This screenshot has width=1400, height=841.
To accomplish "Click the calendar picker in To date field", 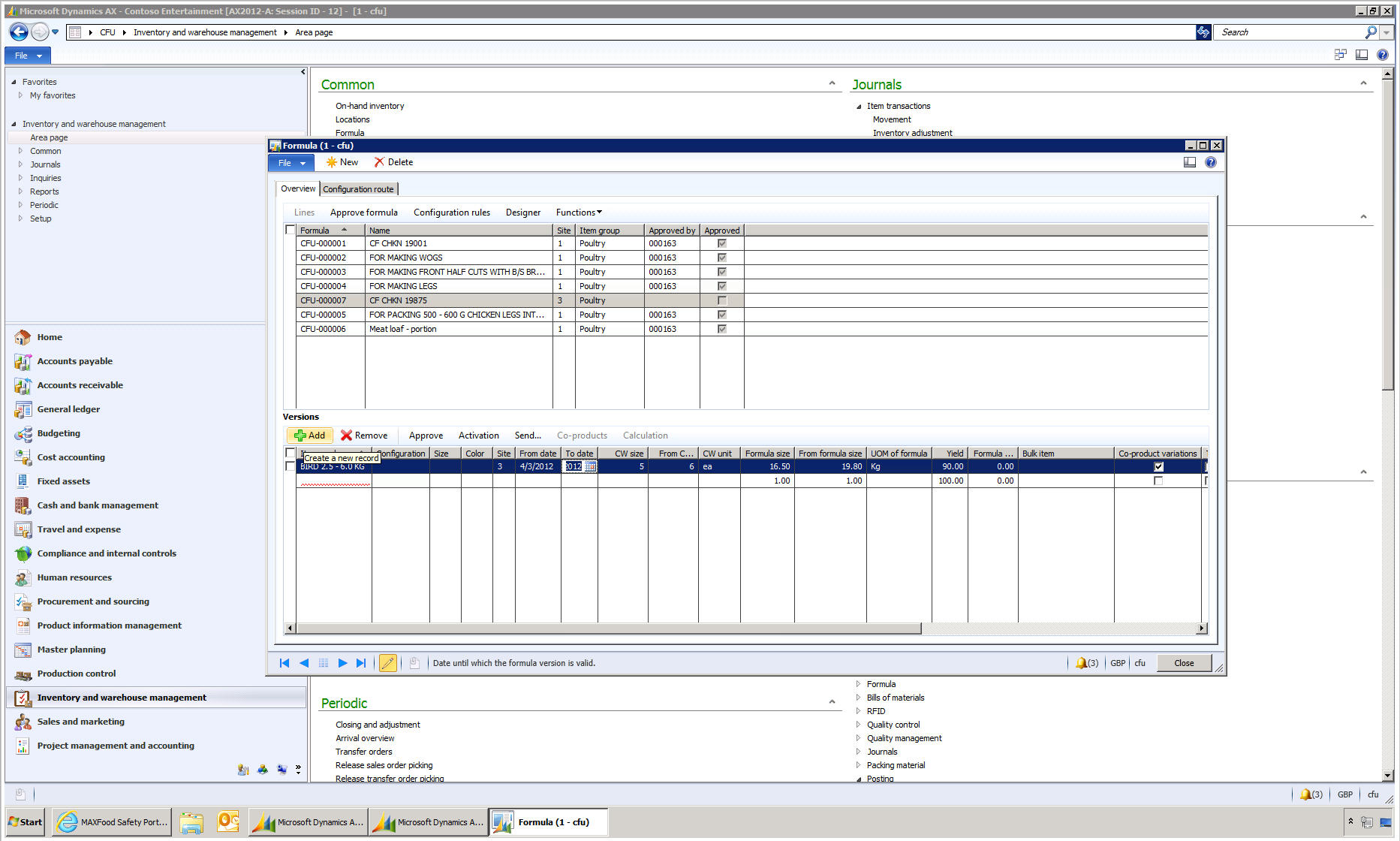I will coord(590,466).
